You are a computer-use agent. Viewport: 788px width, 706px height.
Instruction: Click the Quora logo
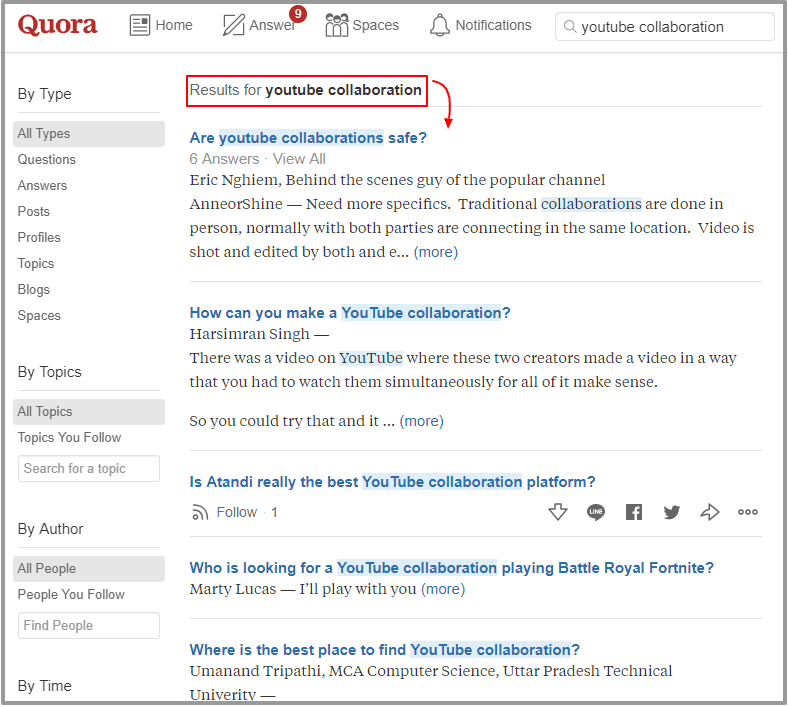pos(57,25)
